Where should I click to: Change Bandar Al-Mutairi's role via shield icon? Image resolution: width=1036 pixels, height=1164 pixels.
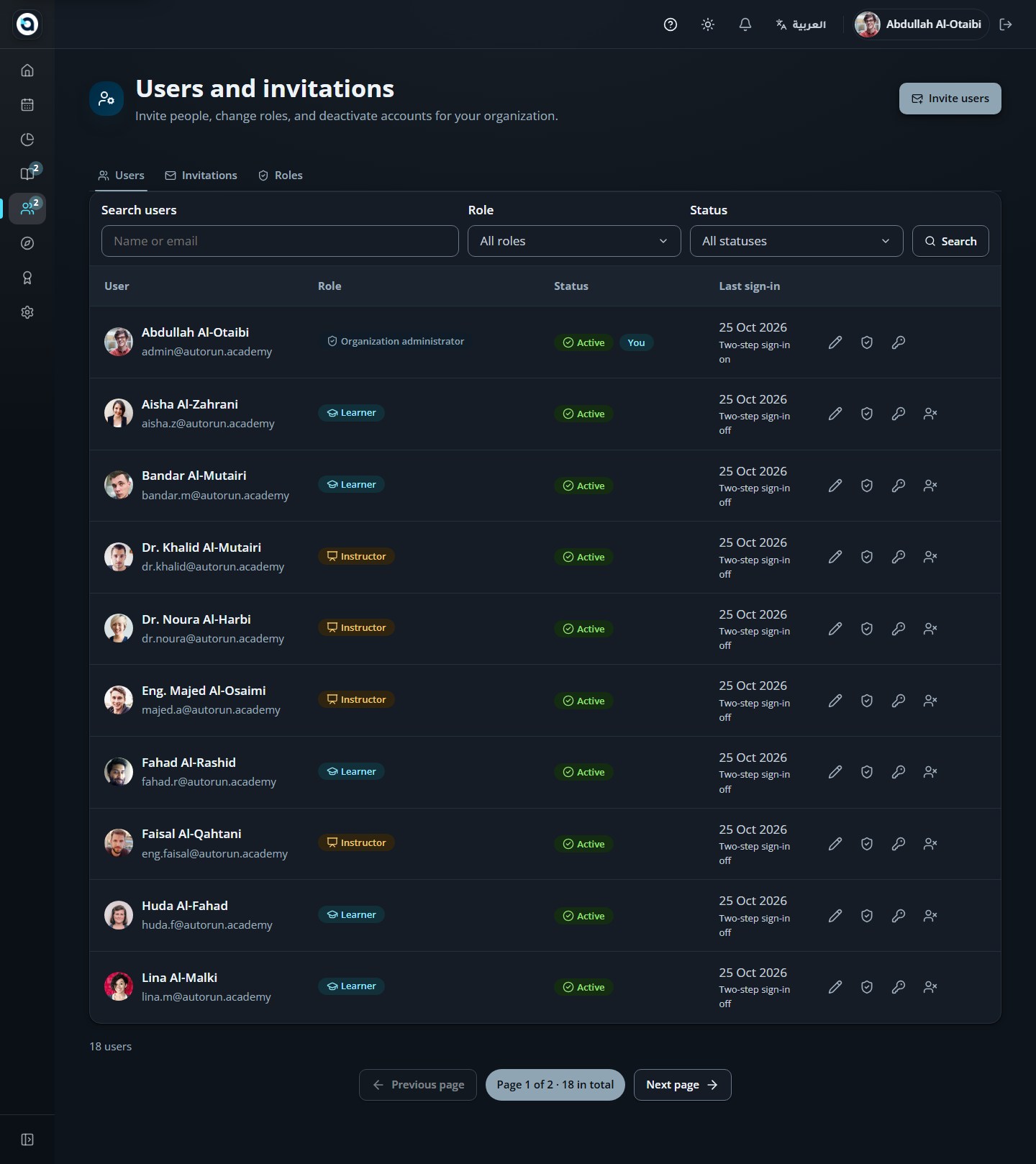(x=867, y=486)
